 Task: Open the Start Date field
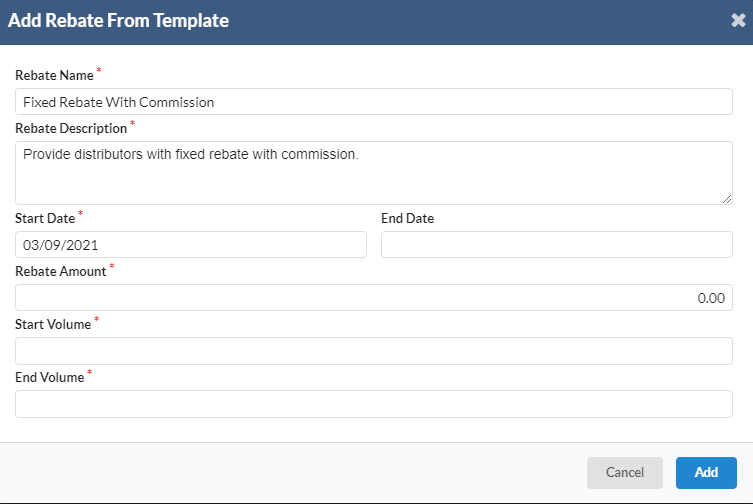coord(191,245)
